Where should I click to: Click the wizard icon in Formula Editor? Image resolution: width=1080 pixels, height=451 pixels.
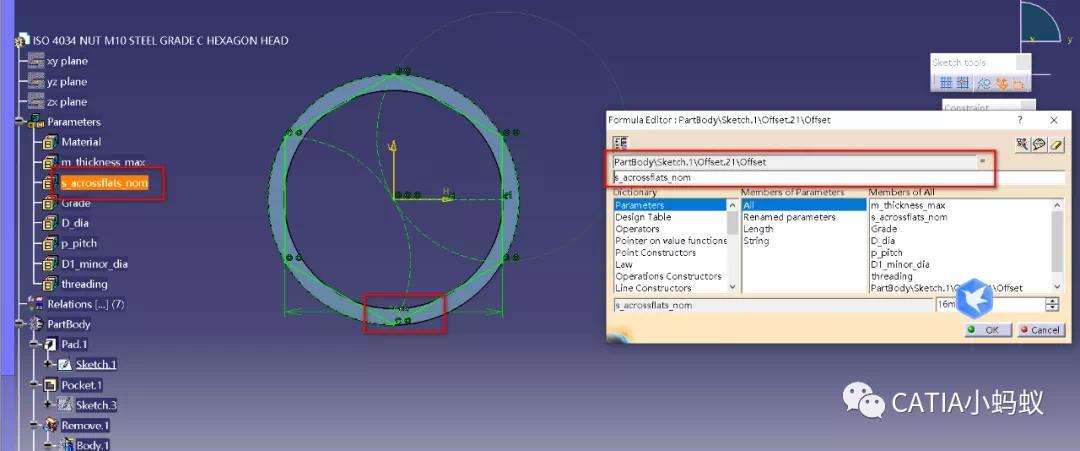[1022, 144]
